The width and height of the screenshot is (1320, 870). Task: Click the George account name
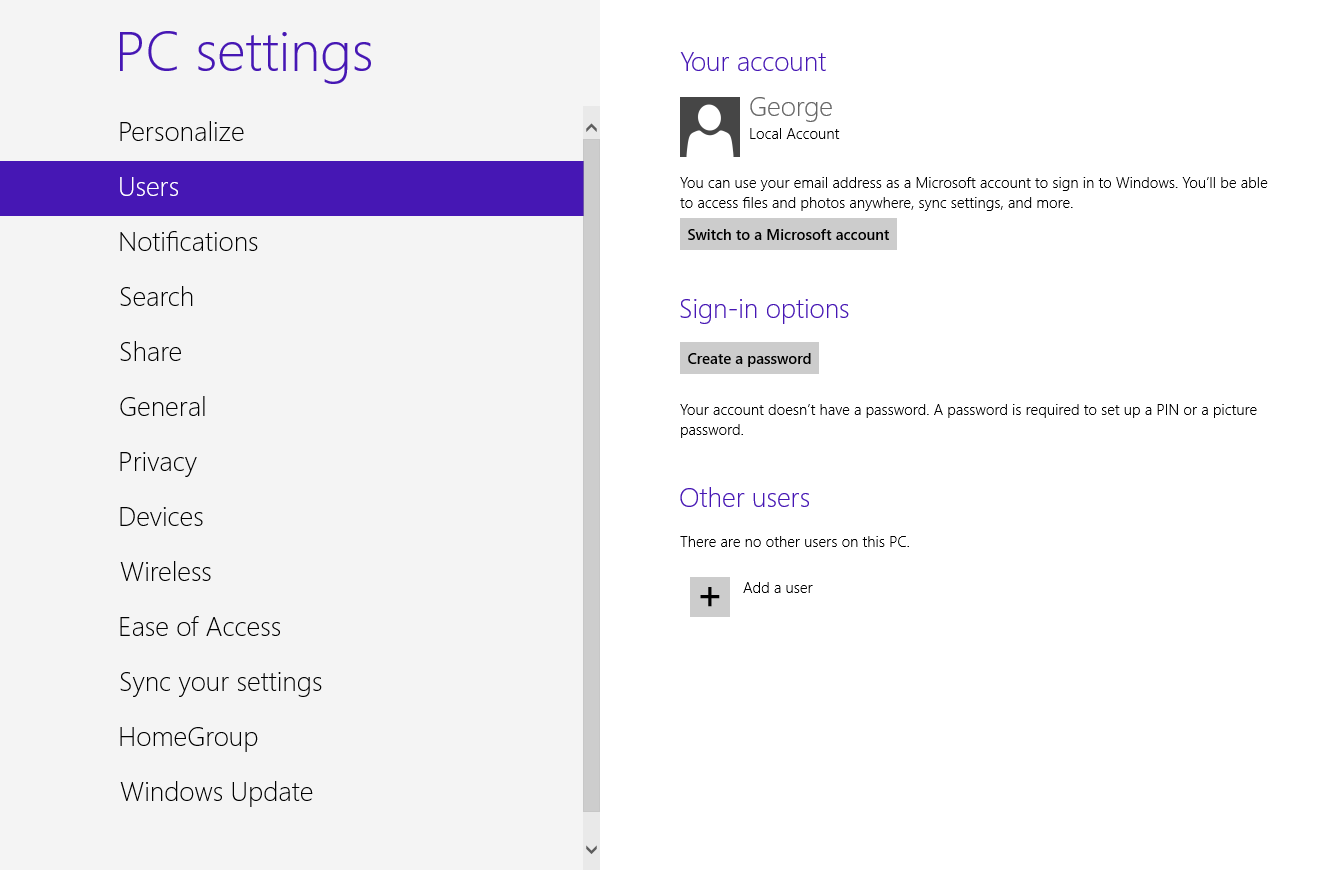point(791,107)
